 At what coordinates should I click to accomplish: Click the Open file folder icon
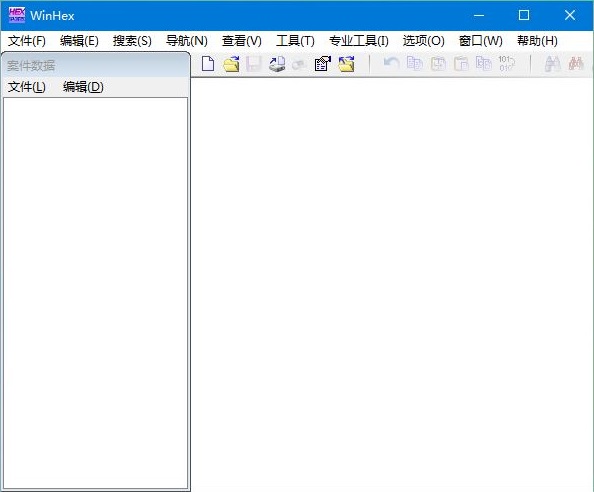[x=231, y=64]
